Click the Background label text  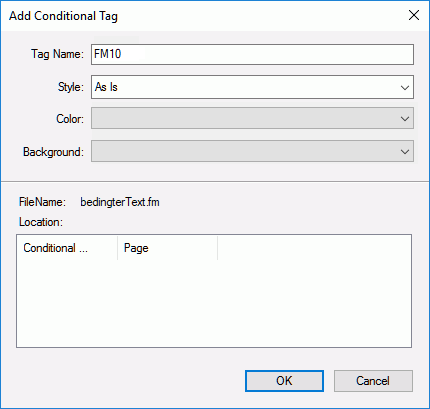tap(53, 152)
